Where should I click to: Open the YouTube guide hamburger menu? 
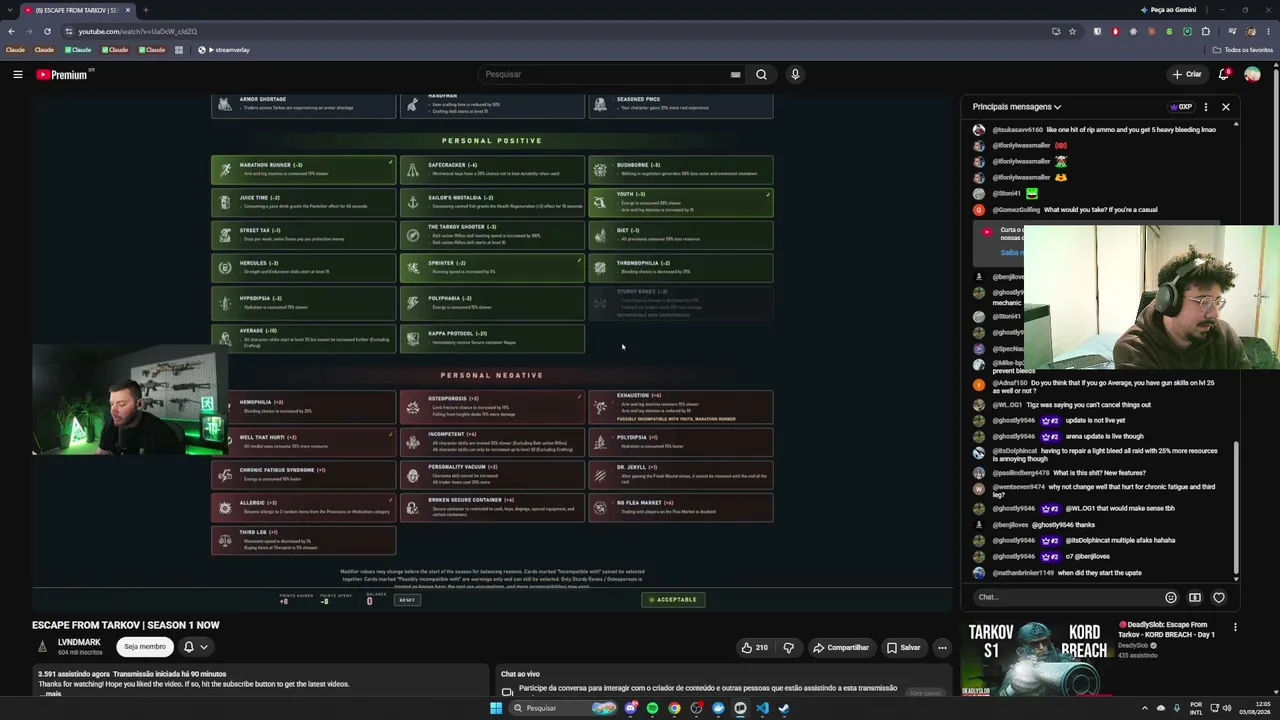point(18,74)
